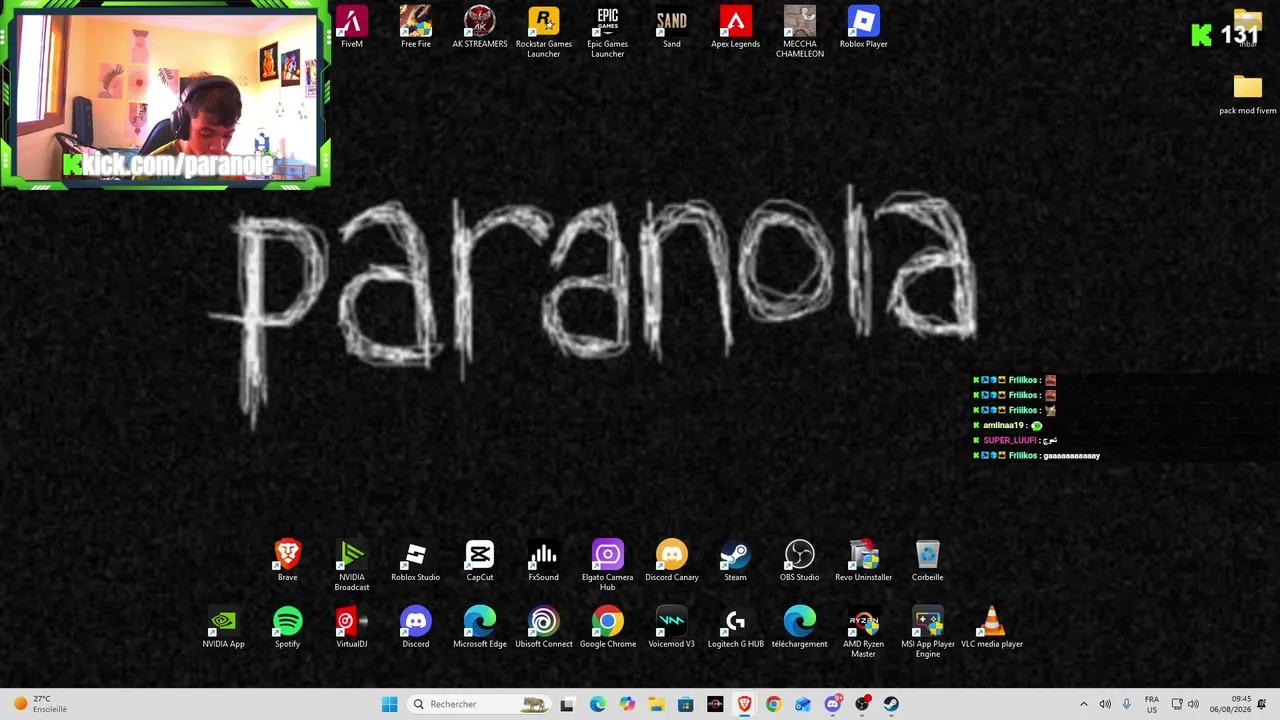Screen dimensions: 1280x720
Task: Switch to Discord in the taskbar
Action: 832,704
